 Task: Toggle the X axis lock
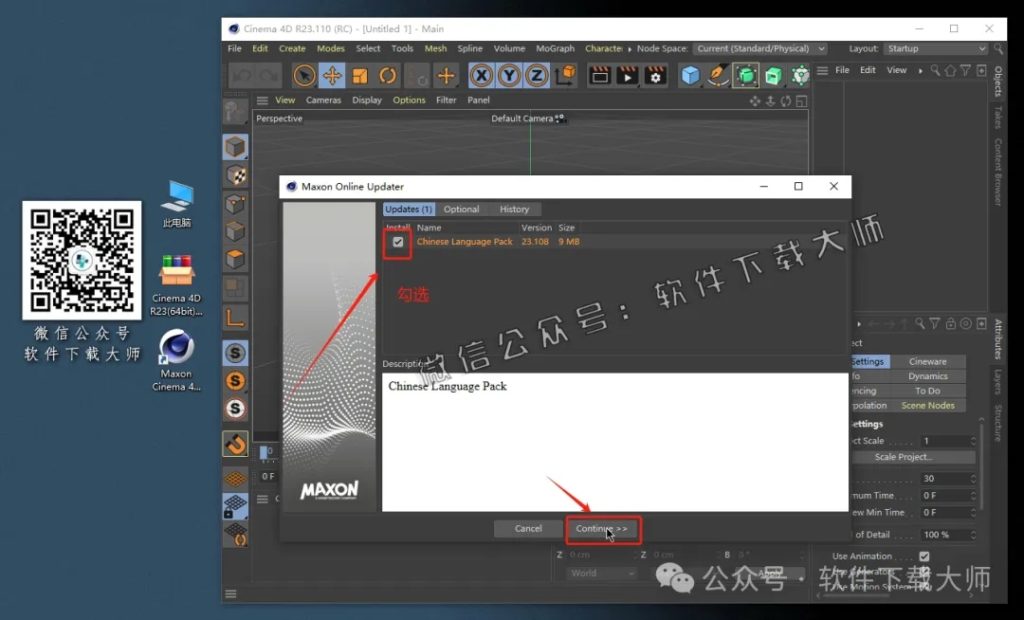pos(481,75)
